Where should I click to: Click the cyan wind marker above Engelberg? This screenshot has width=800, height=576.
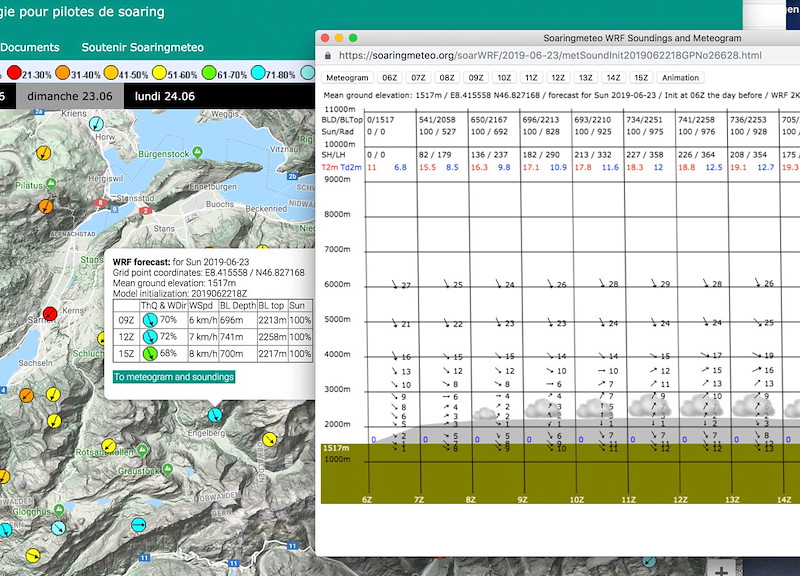pos(215,415)
